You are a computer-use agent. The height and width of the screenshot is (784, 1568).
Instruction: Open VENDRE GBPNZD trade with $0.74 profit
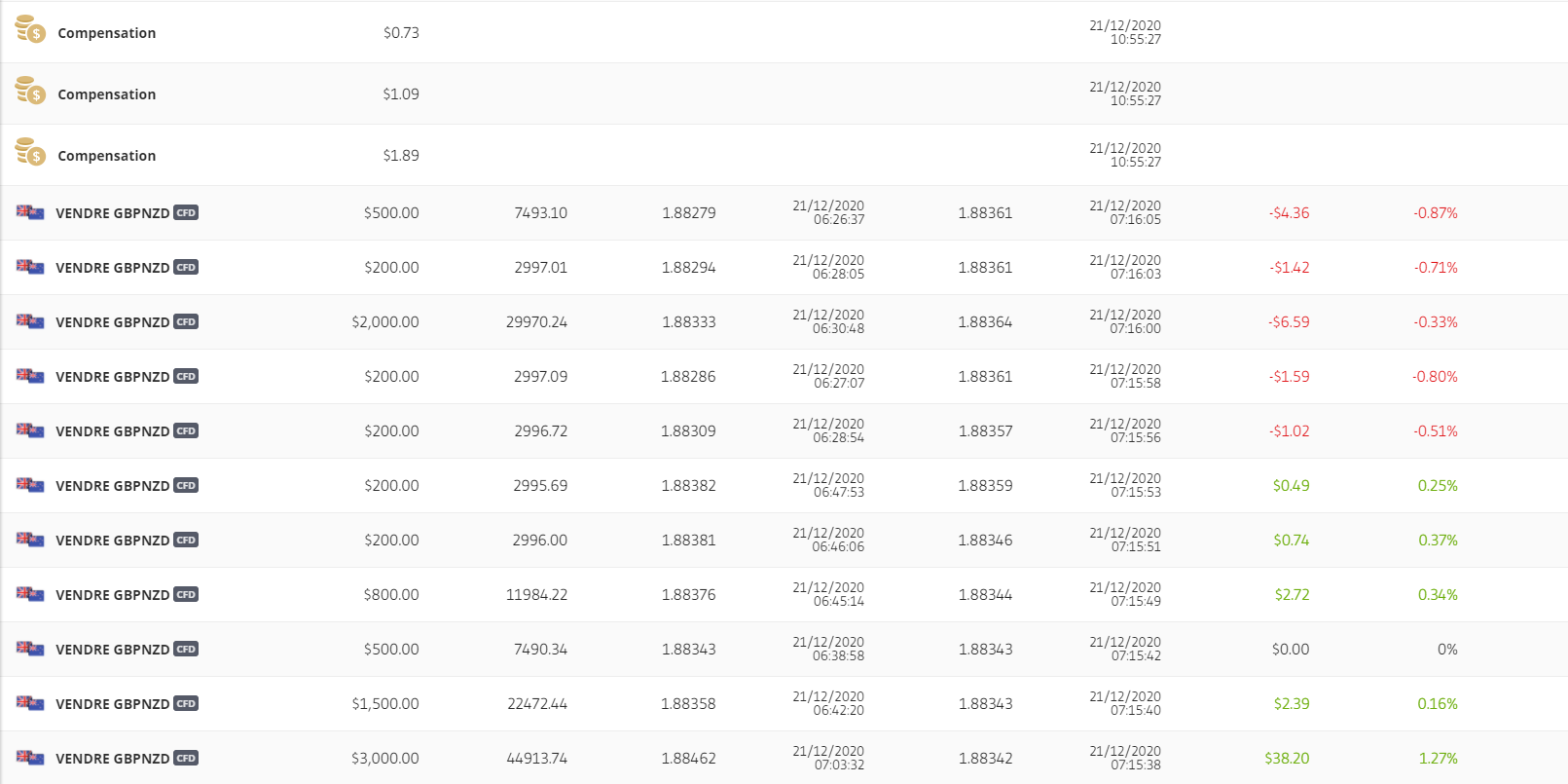(x=112, y=541)
